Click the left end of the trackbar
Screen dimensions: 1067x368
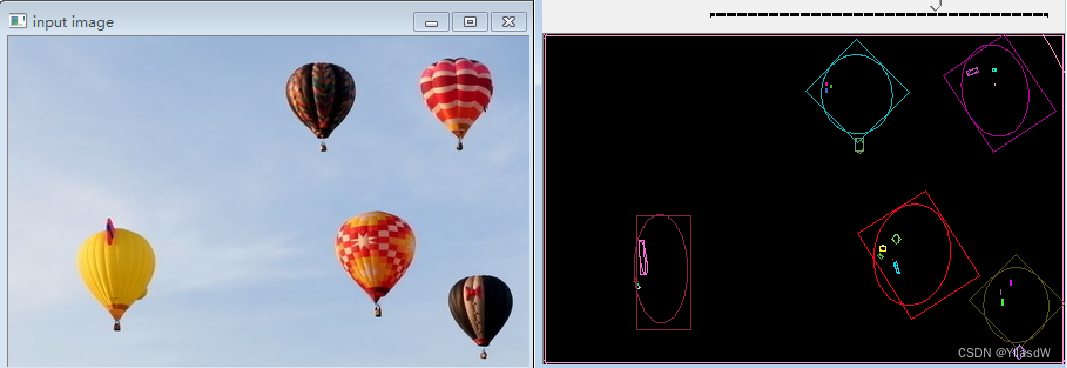click(x=713, y=14)
